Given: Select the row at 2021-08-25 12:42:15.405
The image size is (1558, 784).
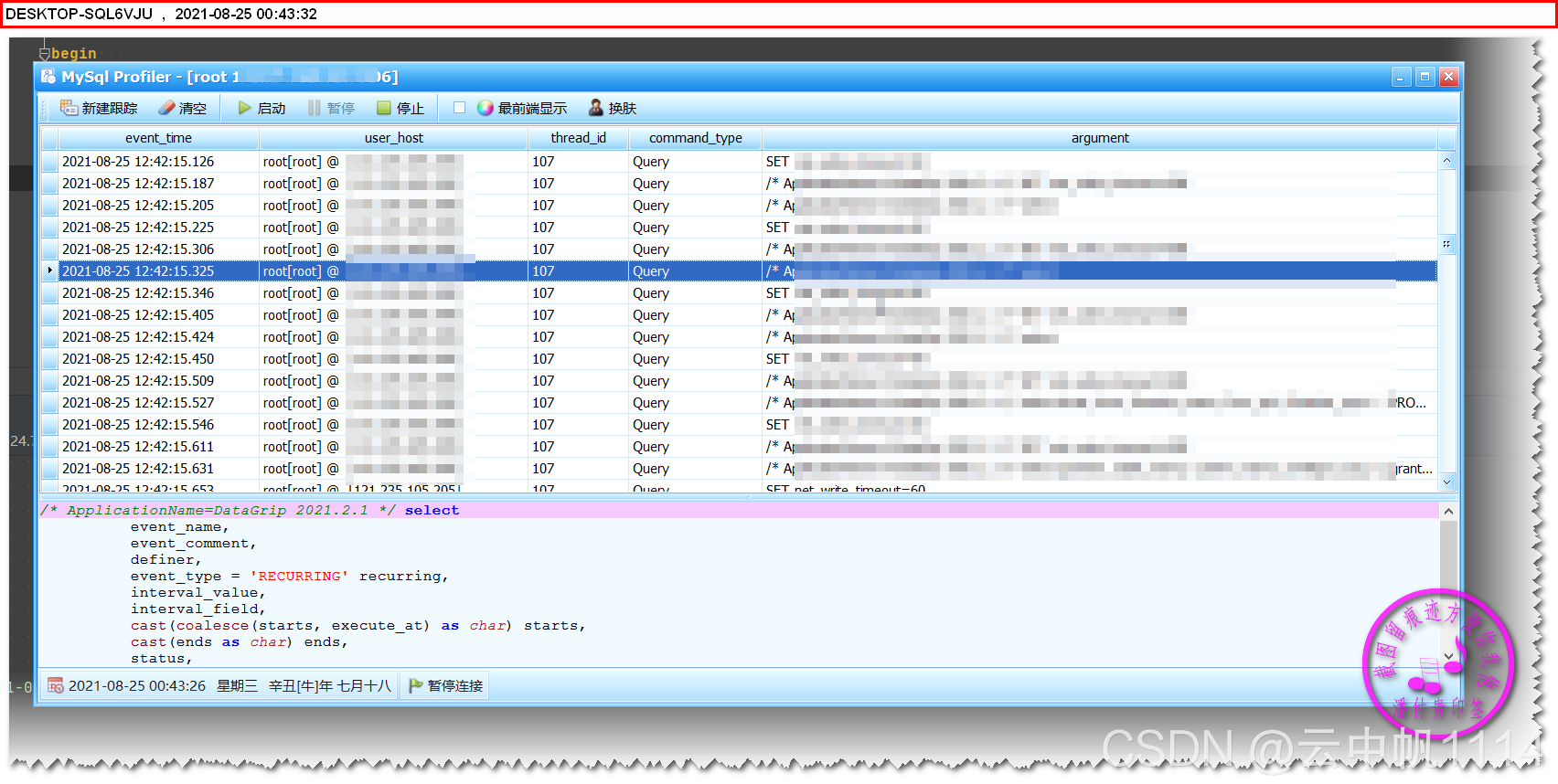Looking at the screenshot, I should click(x=739, y=315).
